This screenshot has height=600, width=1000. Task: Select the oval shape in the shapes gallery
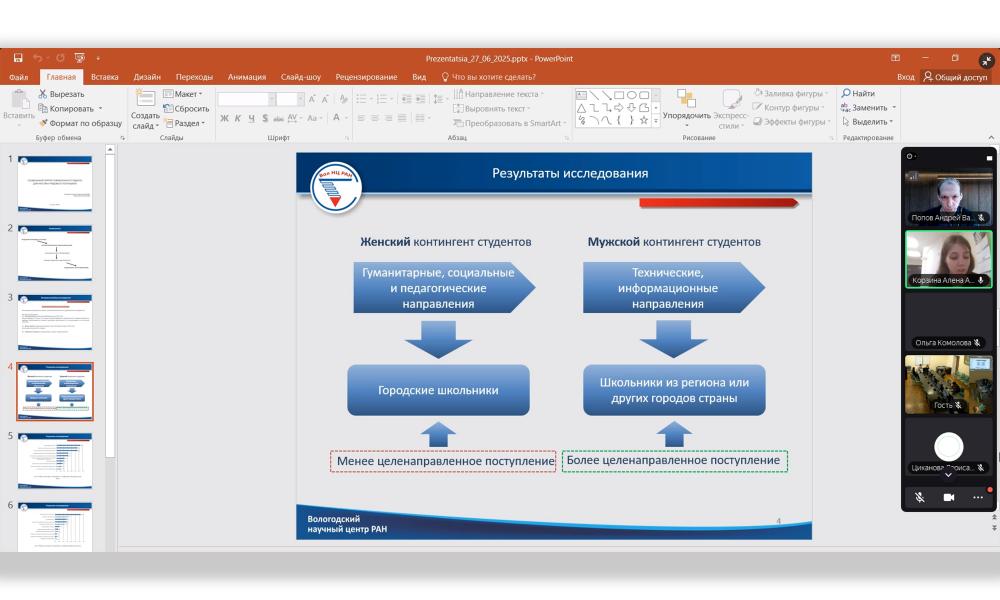pyautogui.click(x=632, y=95)
